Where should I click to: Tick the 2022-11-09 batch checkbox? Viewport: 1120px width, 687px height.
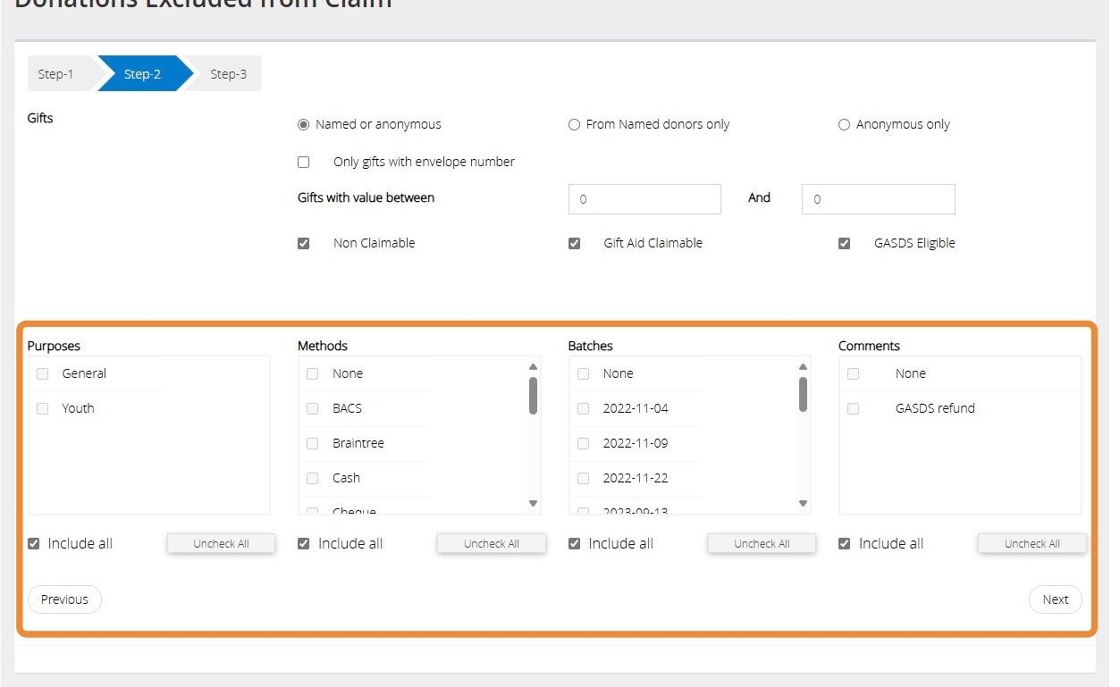[x=583, y=443]
